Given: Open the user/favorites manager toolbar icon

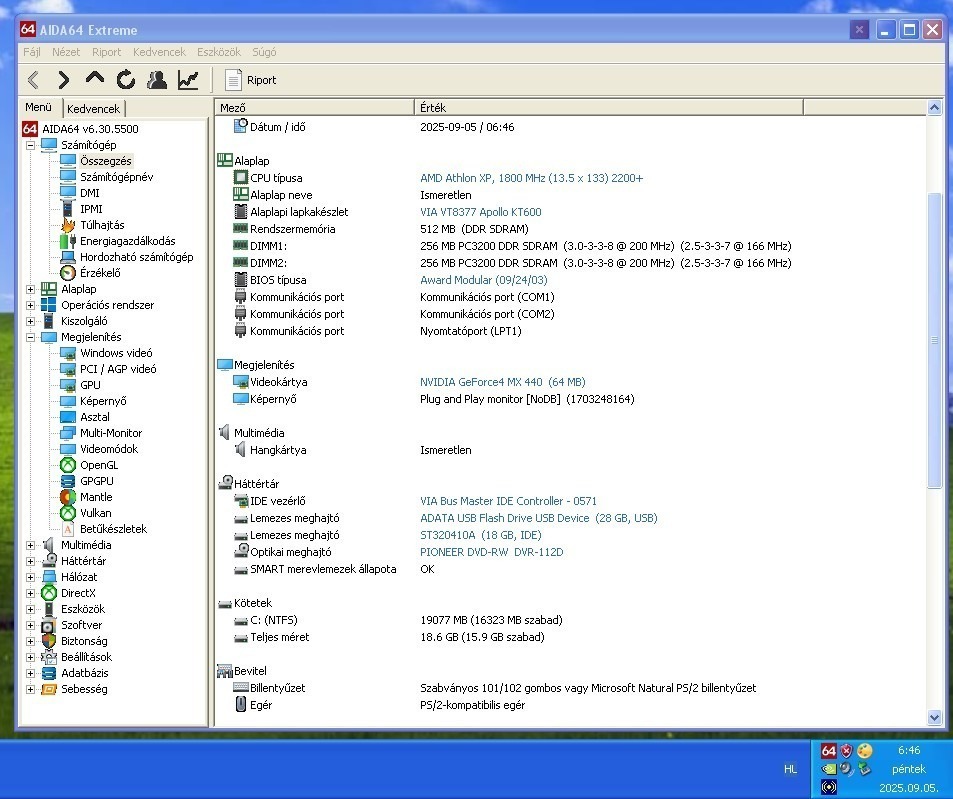Looking at the screenshot, I should pos(157,80).
